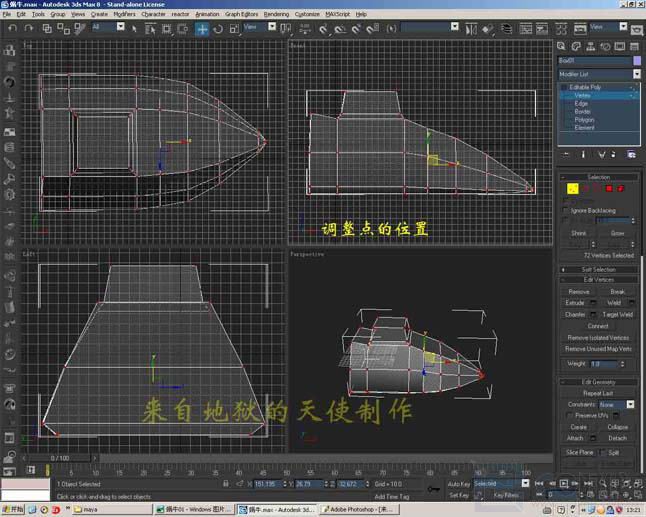Select red Element sub-object icon
This screenshot has width=646, height=517.
coord(620,189)
